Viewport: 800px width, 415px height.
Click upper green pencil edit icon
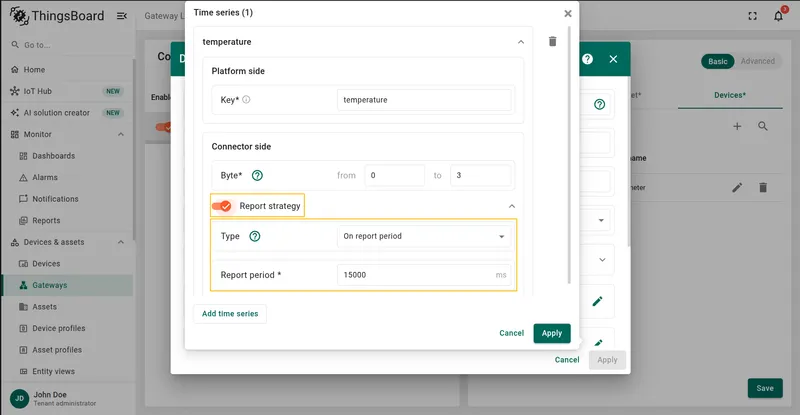[x=597, y=301]
